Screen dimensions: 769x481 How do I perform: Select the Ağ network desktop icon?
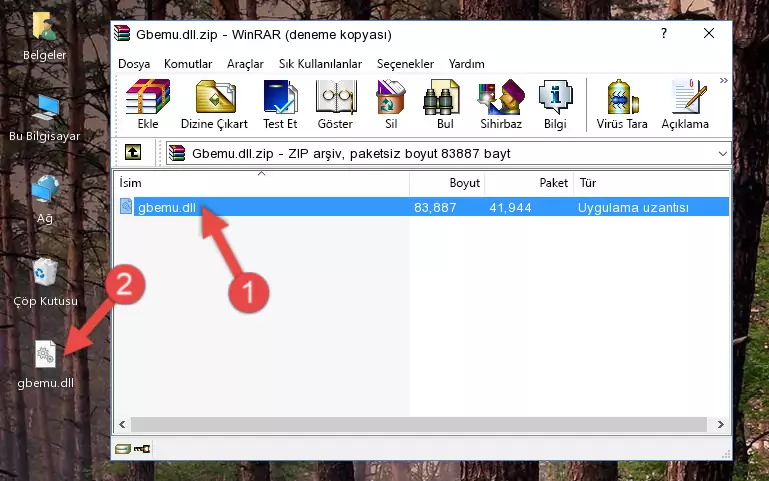pyautogui.click(x=45, y=200)
